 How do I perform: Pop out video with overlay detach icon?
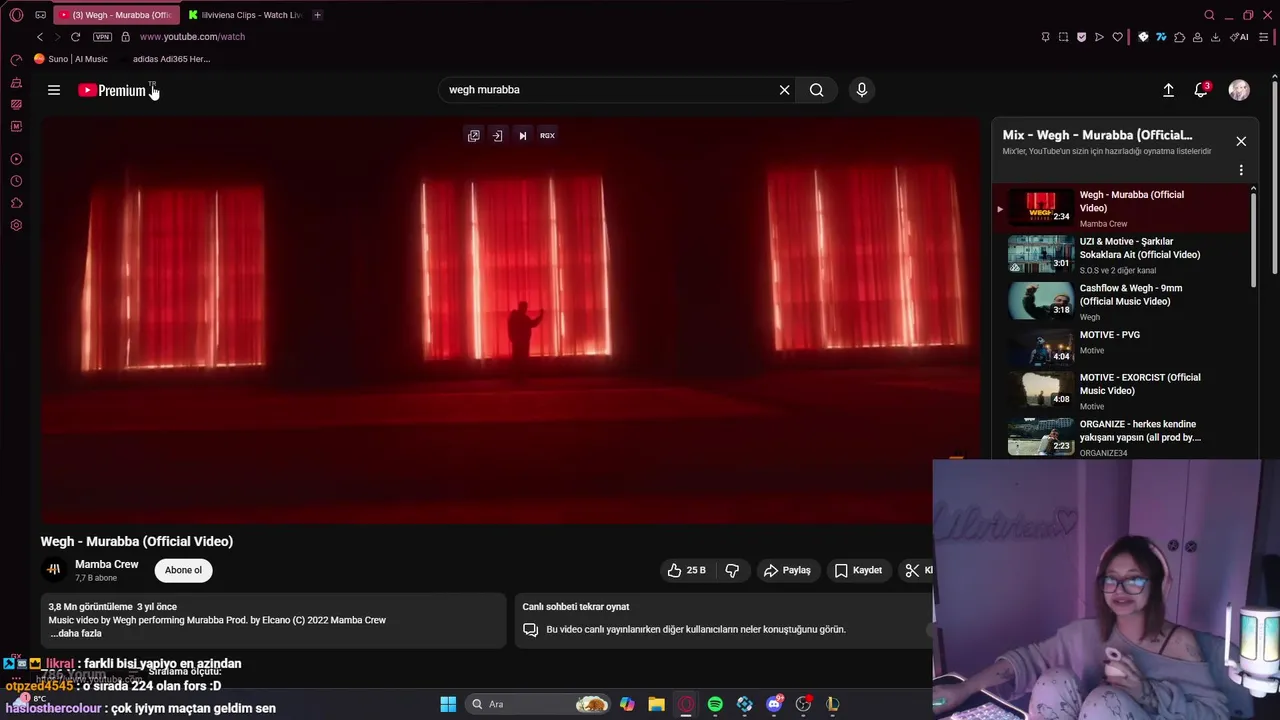[x=474, y=136]
